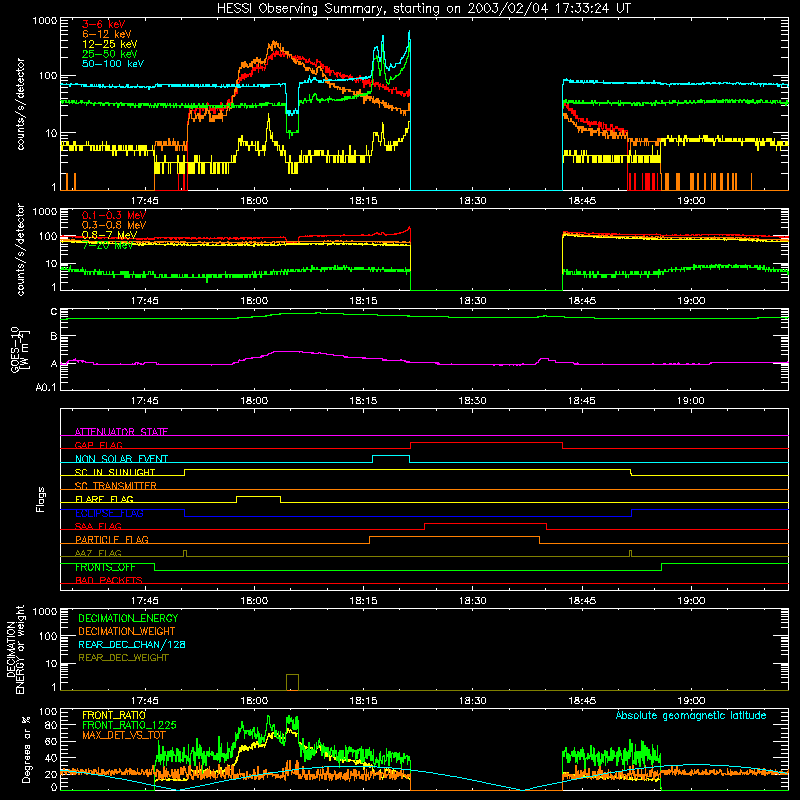Click the raised GAP_FLAG step segment

pos(486,442)
